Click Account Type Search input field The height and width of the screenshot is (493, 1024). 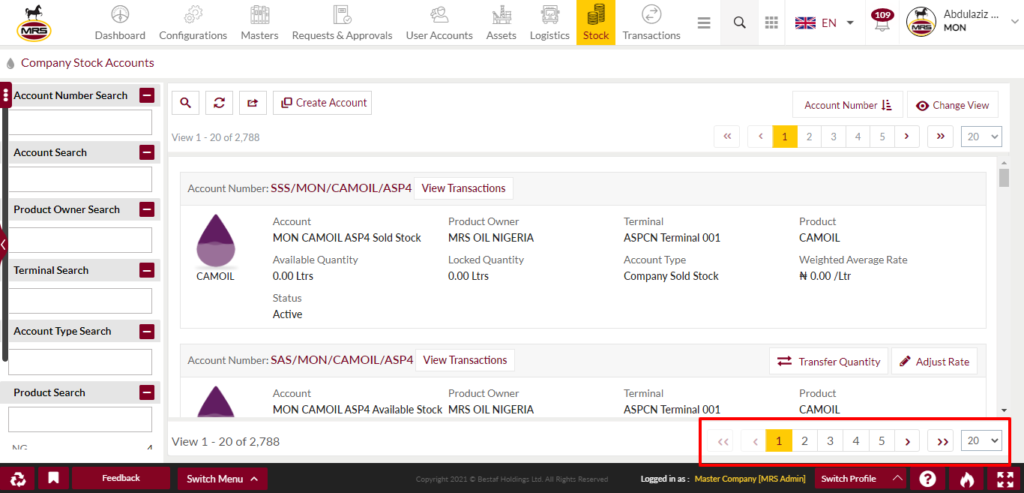[80, 362]
